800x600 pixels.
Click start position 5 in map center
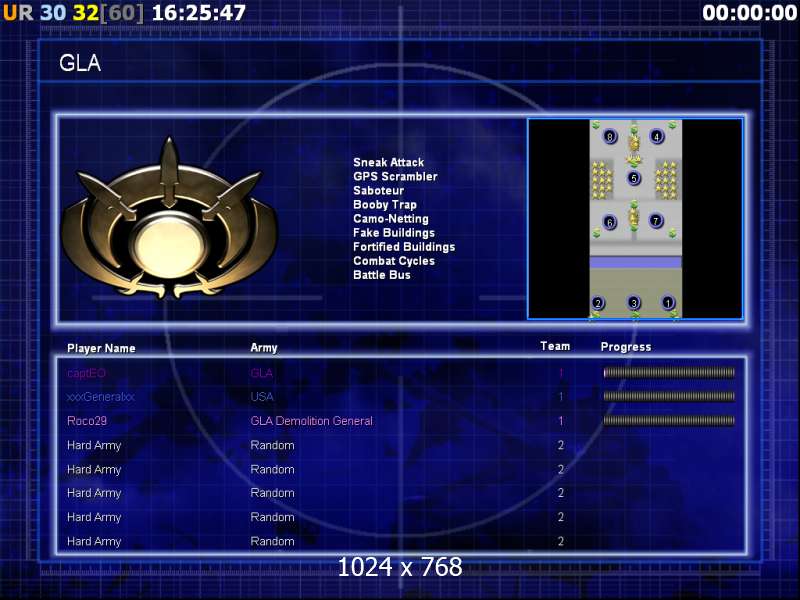(633, 178)
